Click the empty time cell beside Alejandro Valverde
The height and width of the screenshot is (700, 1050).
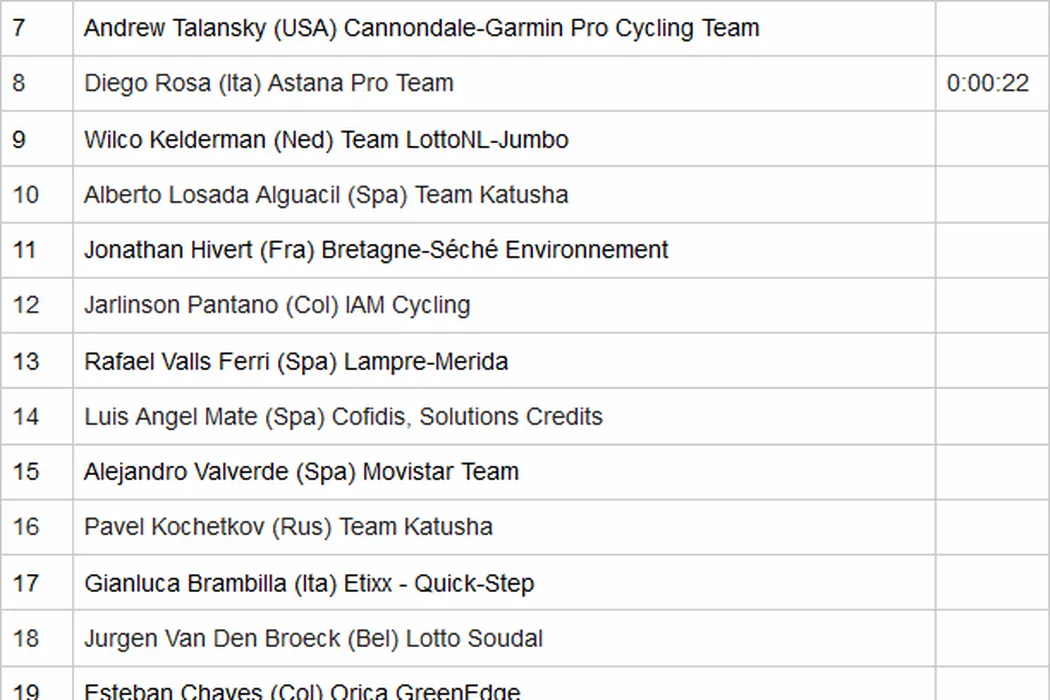point(991,471)
